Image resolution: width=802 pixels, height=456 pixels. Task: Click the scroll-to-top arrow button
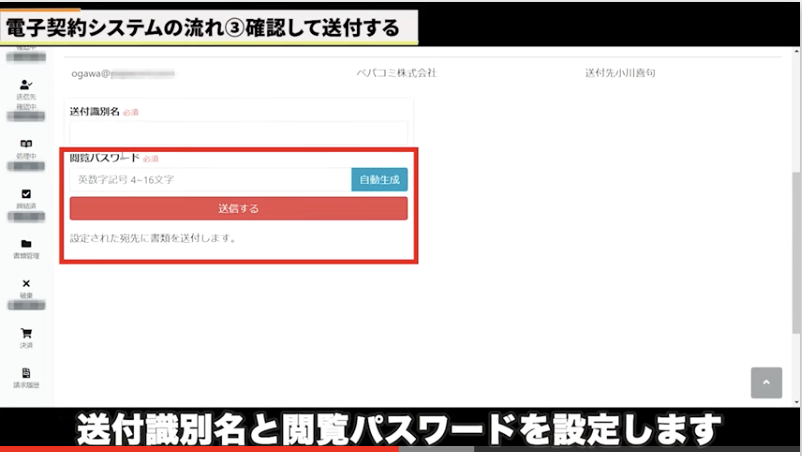766,383
